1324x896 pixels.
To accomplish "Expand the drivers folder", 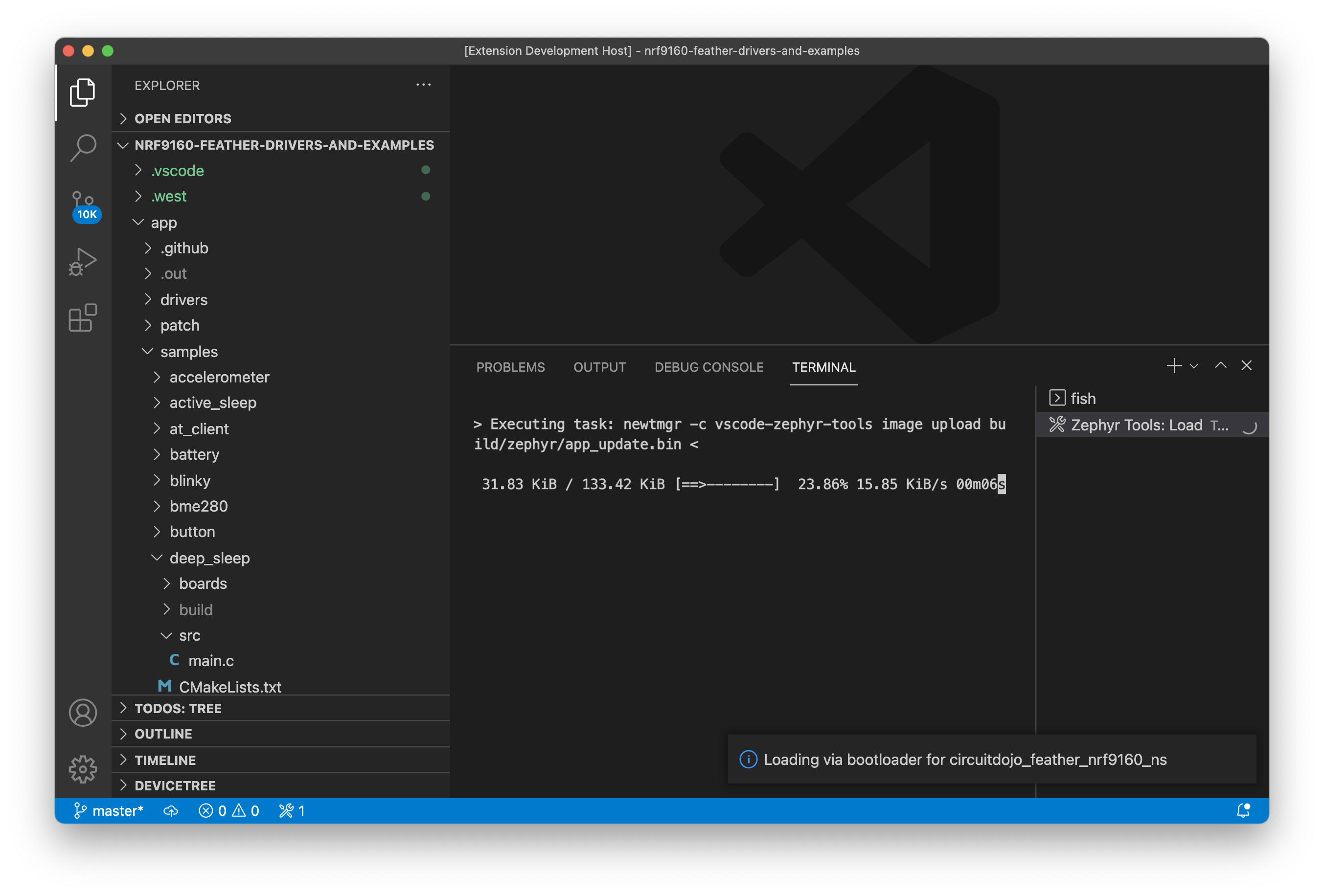I will point(183,300).
